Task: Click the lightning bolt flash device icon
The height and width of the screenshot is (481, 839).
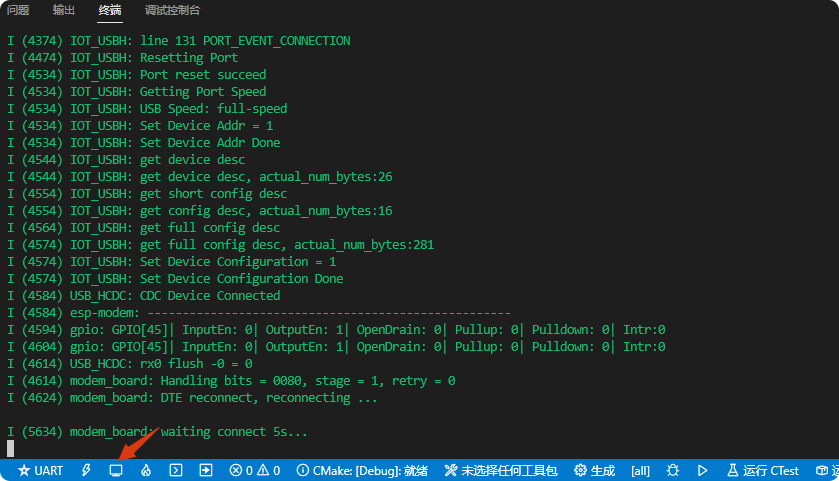Action: coord(86,470)
